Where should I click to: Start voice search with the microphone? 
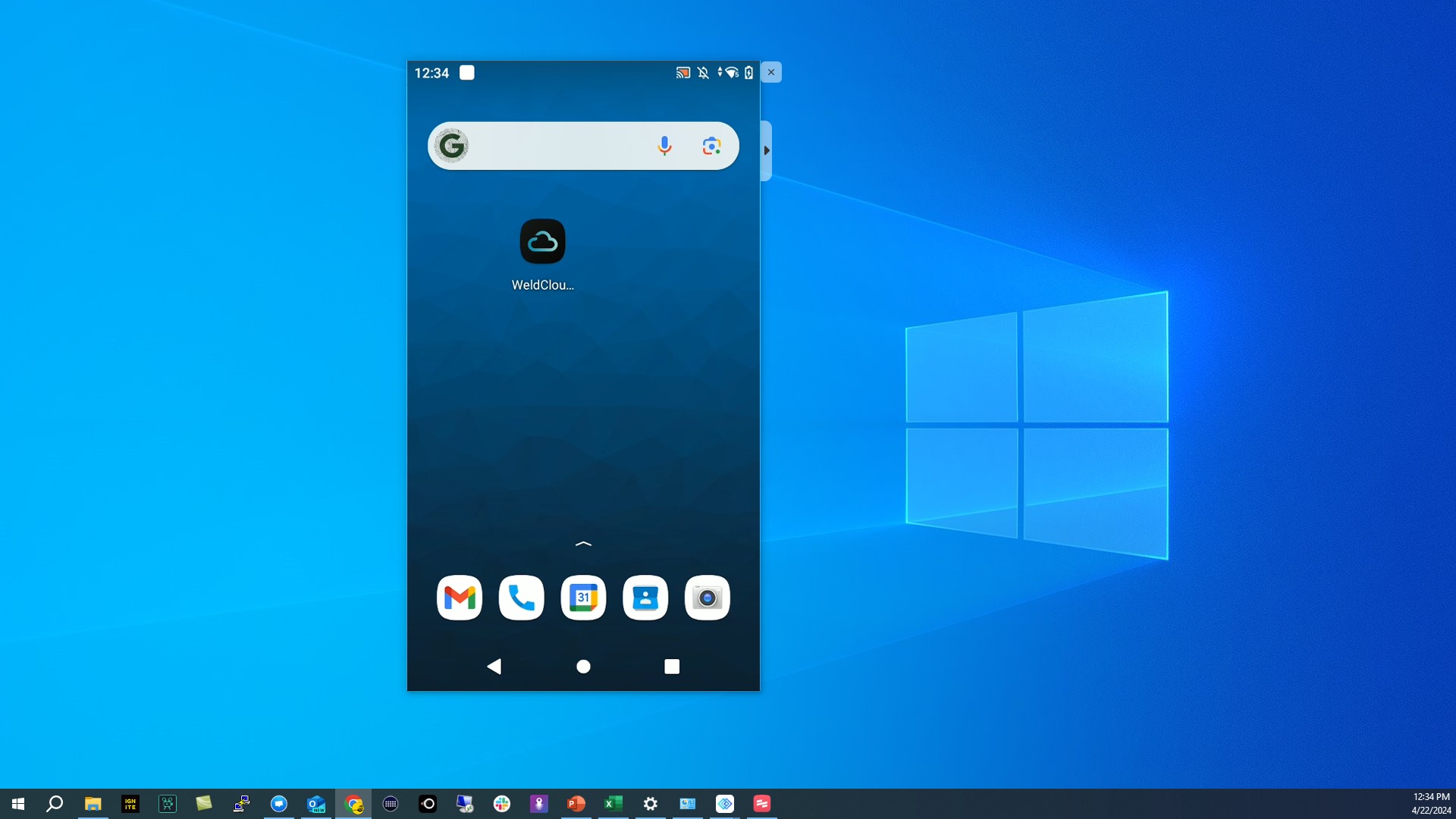664,146
